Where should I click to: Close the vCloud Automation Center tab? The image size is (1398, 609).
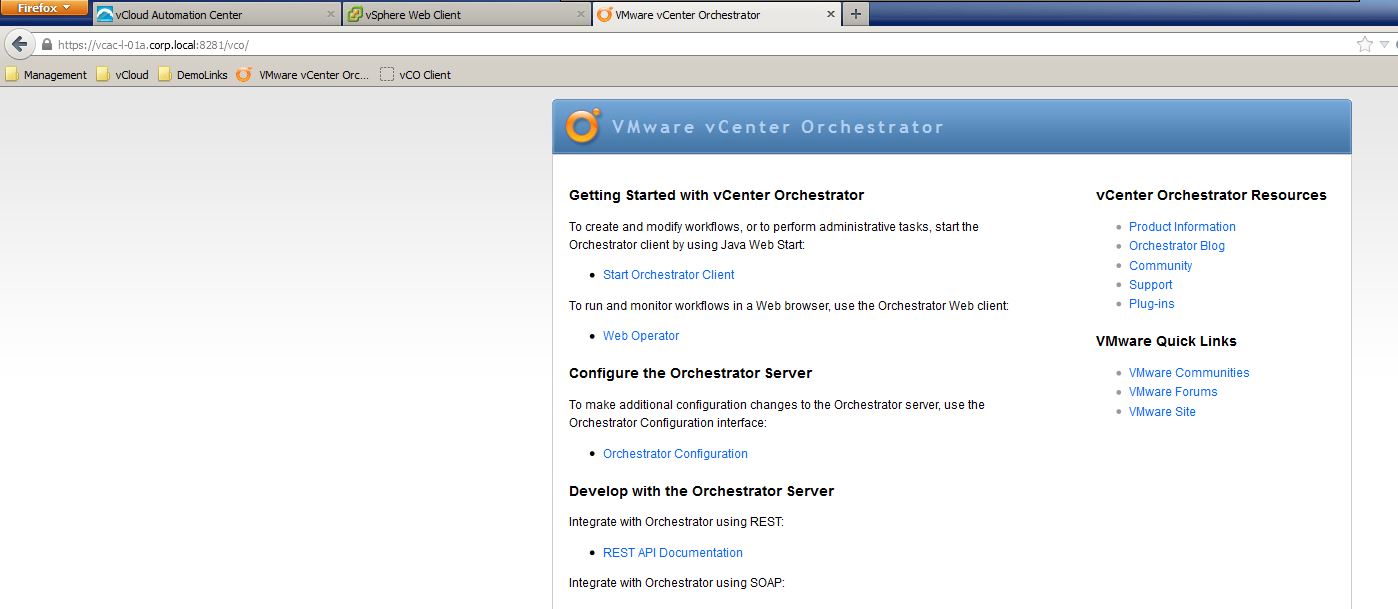[x=330, y=15]
